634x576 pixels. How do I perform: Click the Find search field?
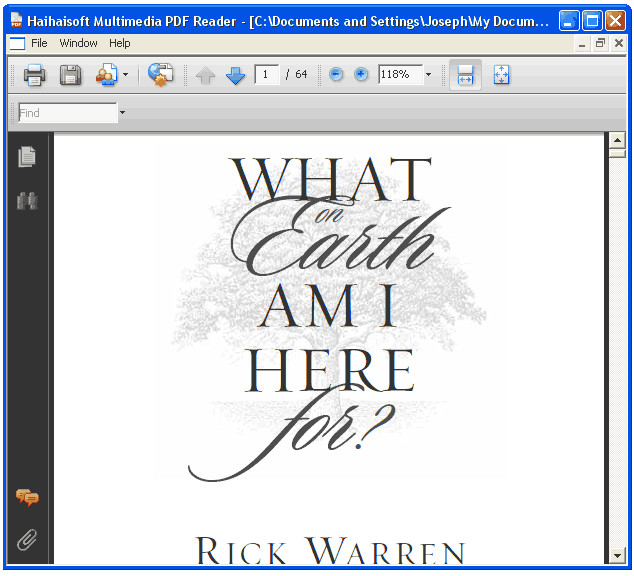68,113
